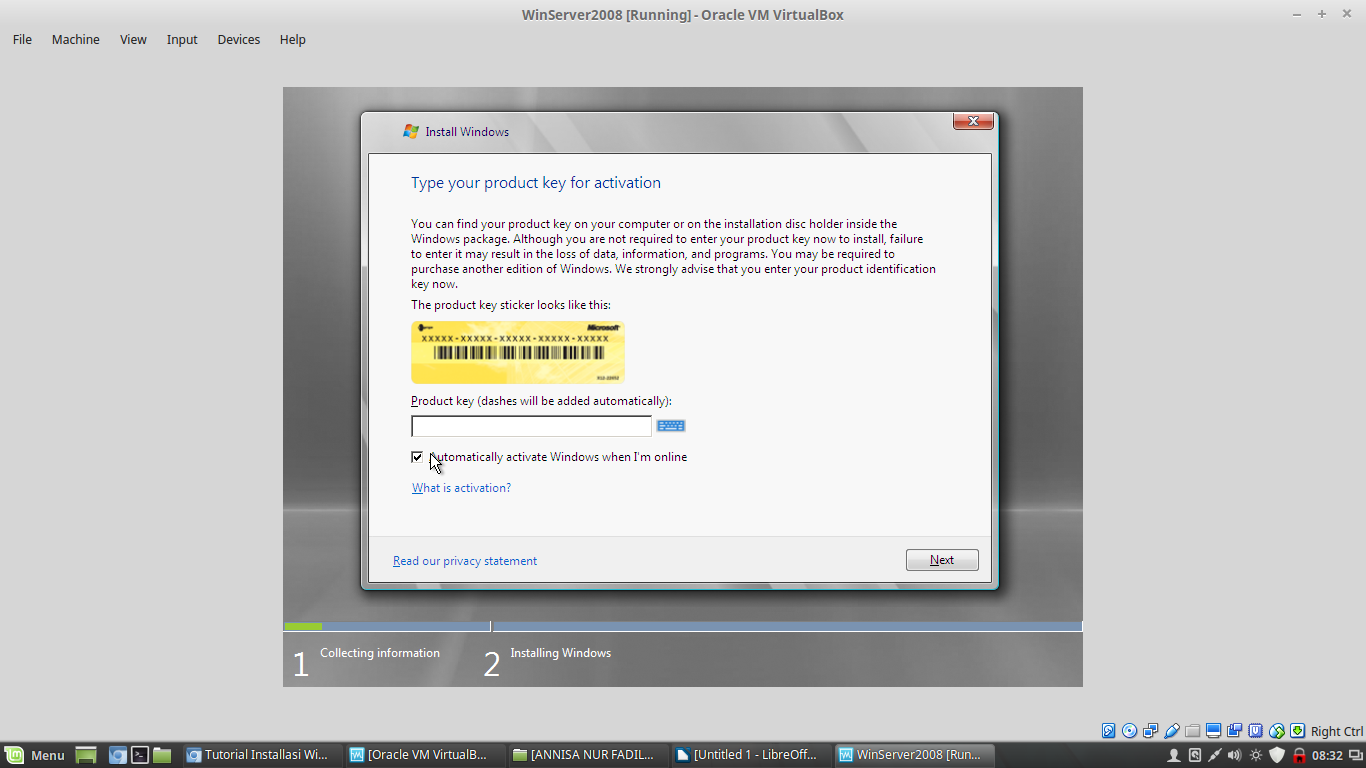Click the mouse integration globe indicator
The height and width of the screenshot is (768, 1366).
[x=1277, y=731]
